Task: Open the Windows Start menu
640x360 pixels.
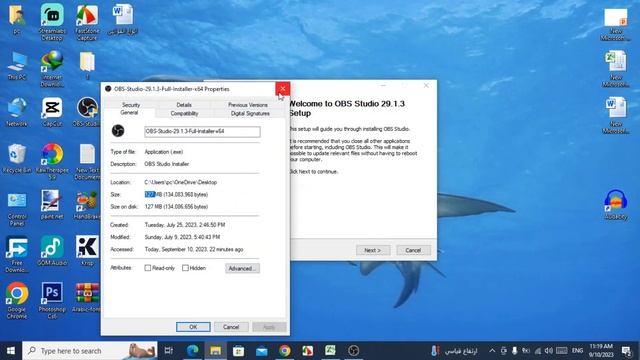Action: point(11,350)
